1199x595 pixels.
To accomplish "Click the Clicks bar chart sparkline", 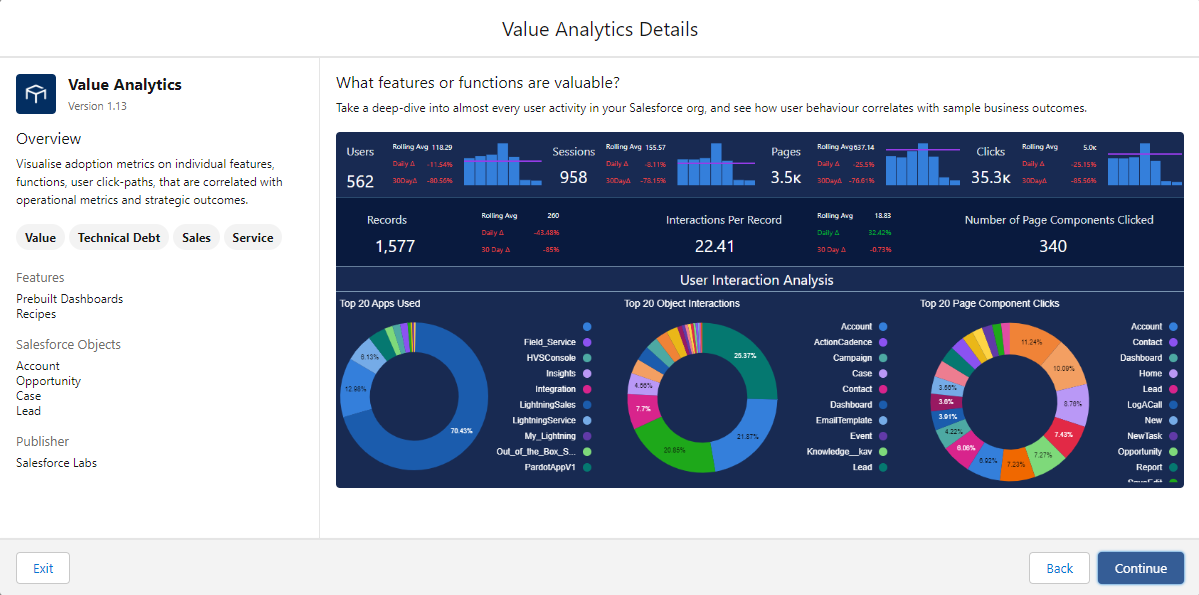I will pos(1146,164).
